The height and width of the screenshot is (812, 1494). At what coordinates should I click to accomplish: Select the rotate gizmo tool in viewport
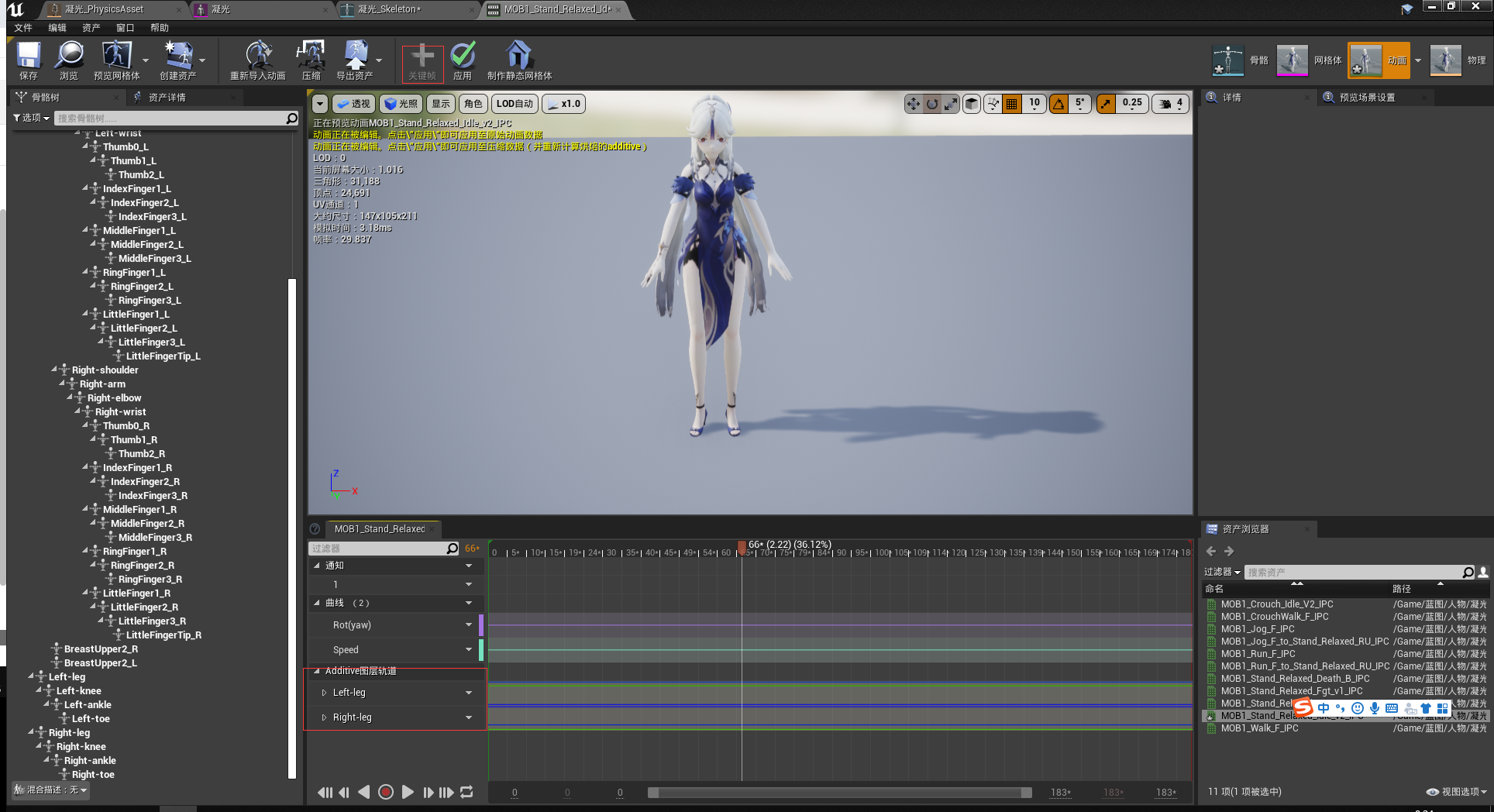coord(932,104)
